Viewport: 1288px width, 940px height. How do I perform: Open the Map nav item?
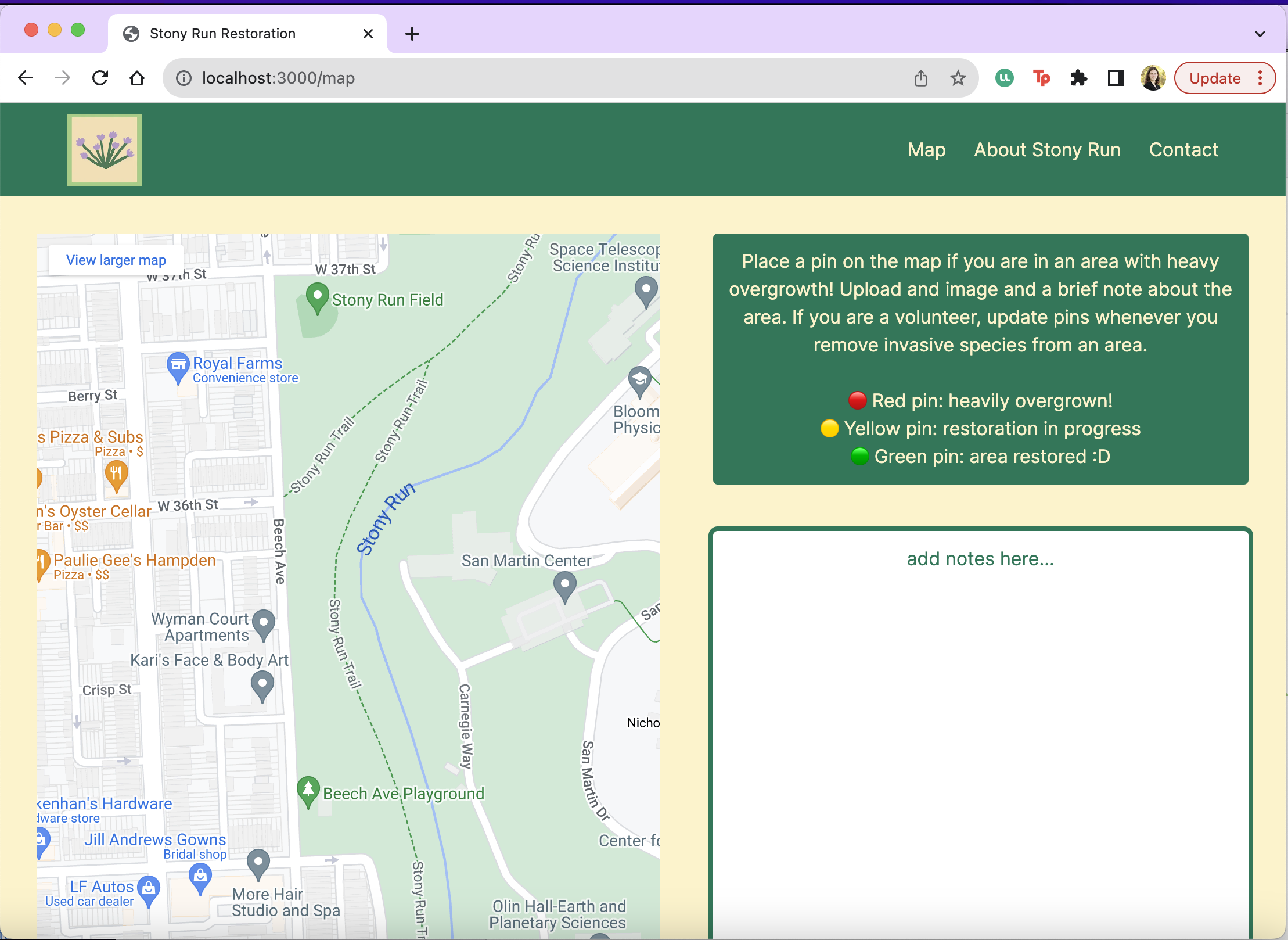[927, 150]
